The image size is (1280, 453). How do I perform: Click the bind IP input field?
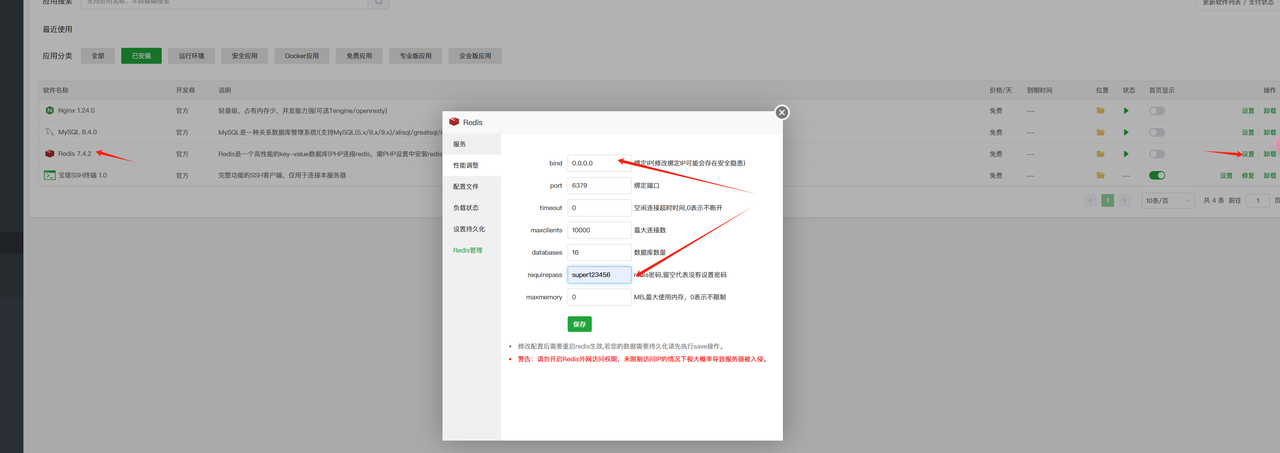(x=599, y=162)
